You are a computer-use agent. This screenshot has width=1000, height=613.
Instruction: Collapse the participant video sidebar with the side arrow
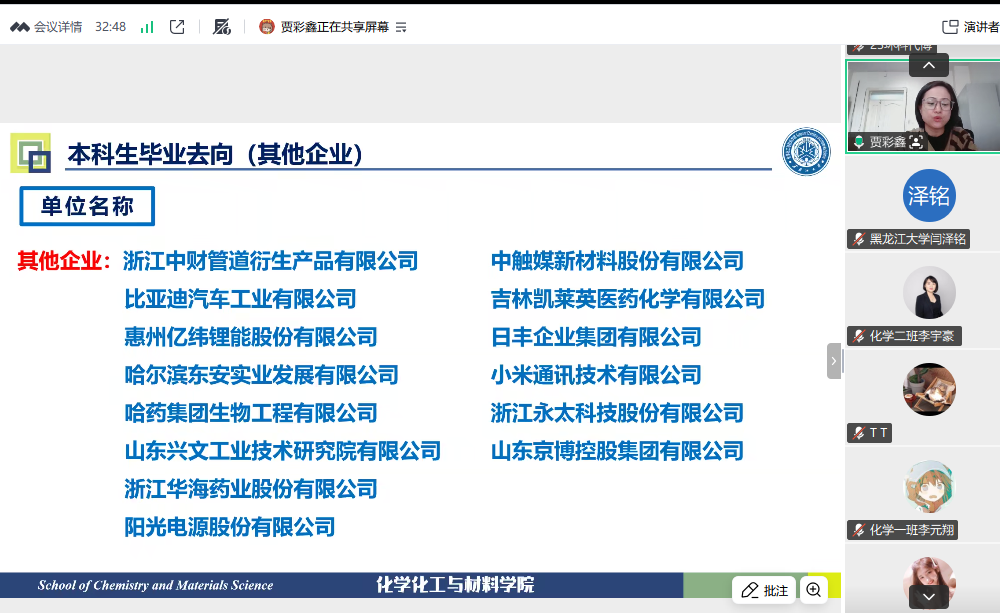tap(834, 361)
